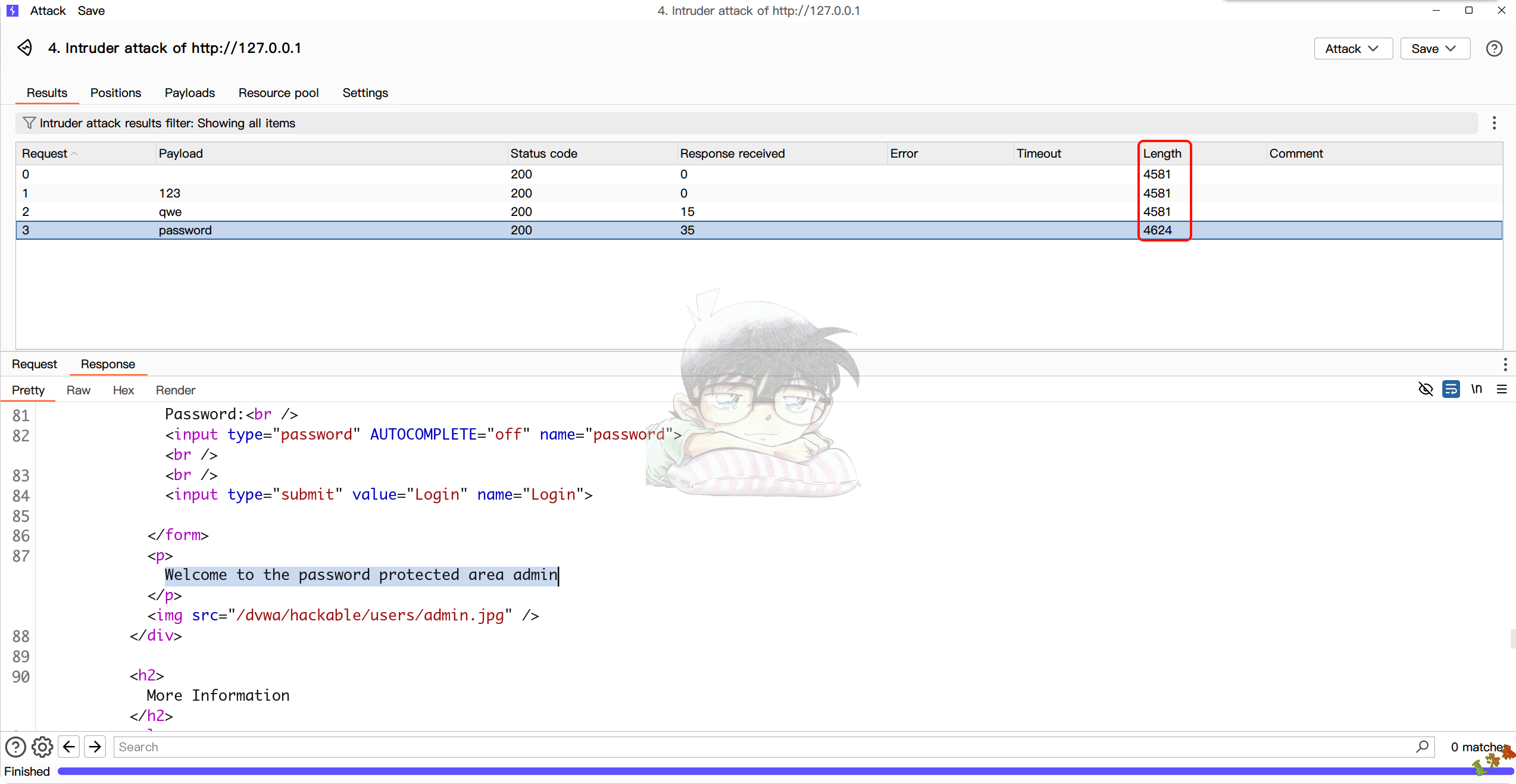Open the Attack menu in the menu bar

(48, 11)
